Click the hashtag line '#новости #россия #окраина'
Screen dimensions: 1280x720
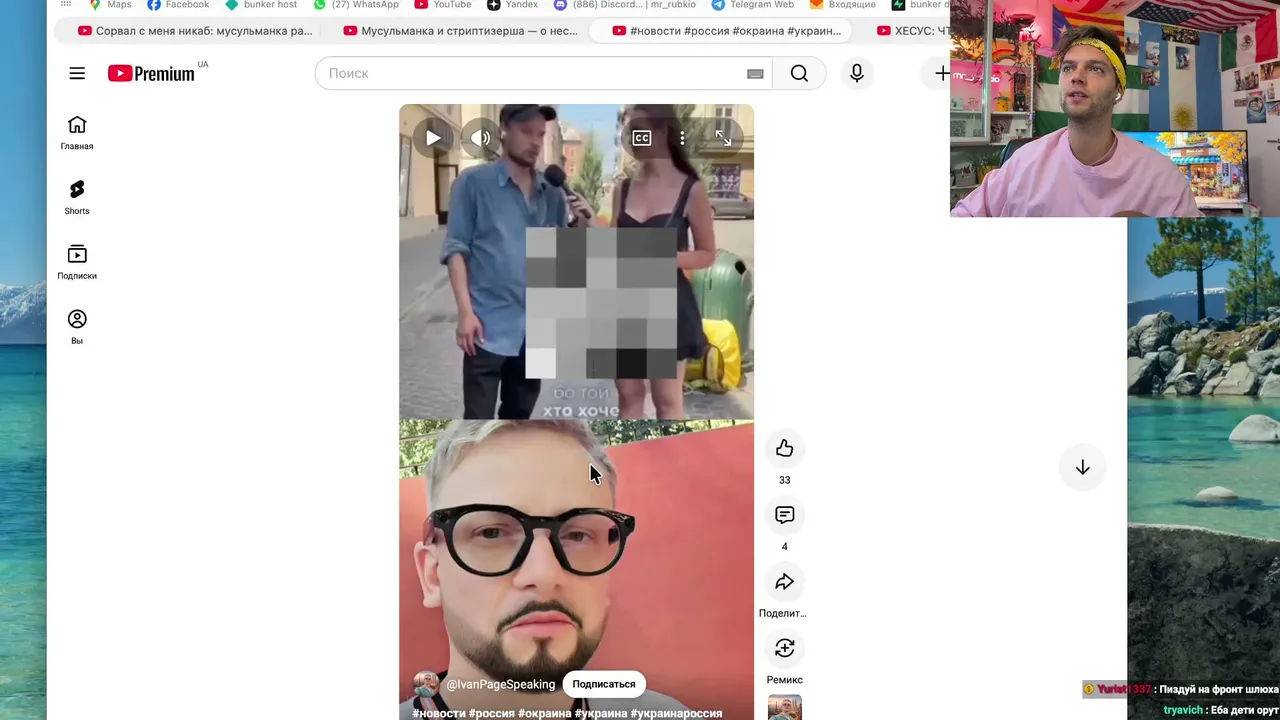point(567,713)
